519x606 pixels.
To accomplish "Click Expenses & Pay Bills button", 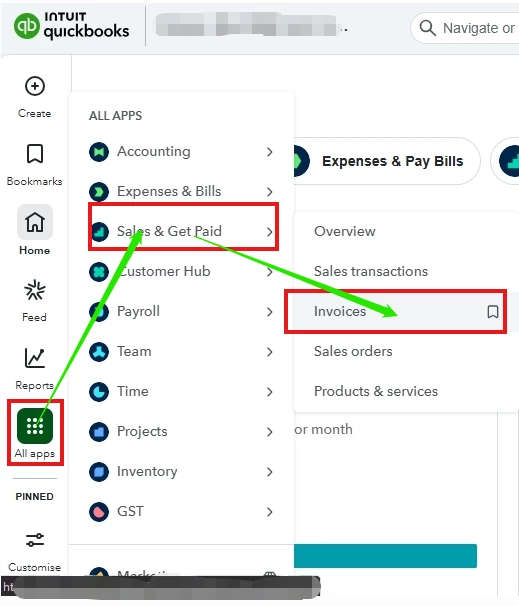I will pyautogui.click(x=387, y=161).
